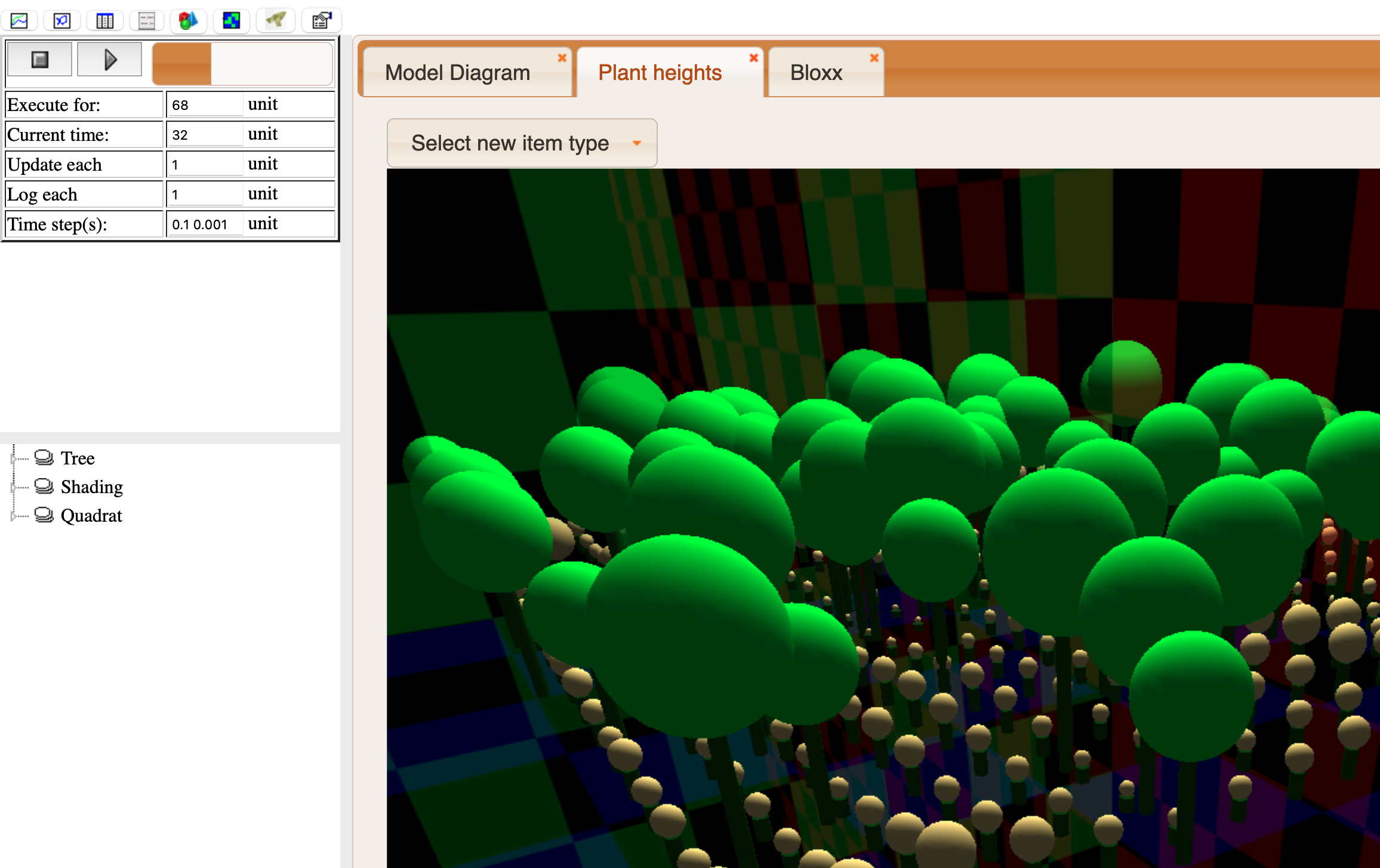This screenshot has width=1380, height=868.
Task: Select the Tree item in model tree
Action: click(78, 458)
